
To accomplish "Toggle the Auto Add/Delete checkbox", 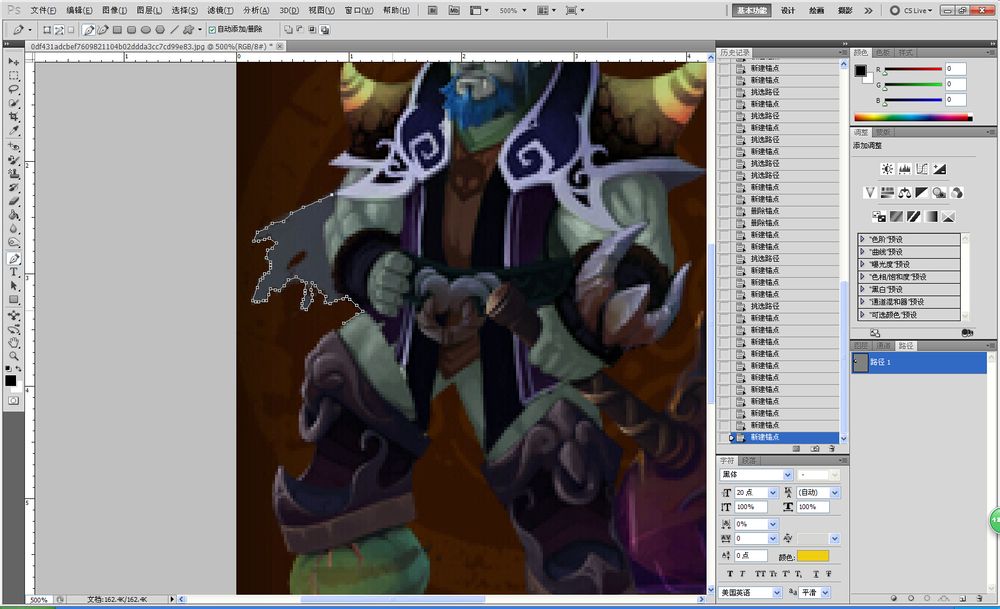I will (212, 29).
